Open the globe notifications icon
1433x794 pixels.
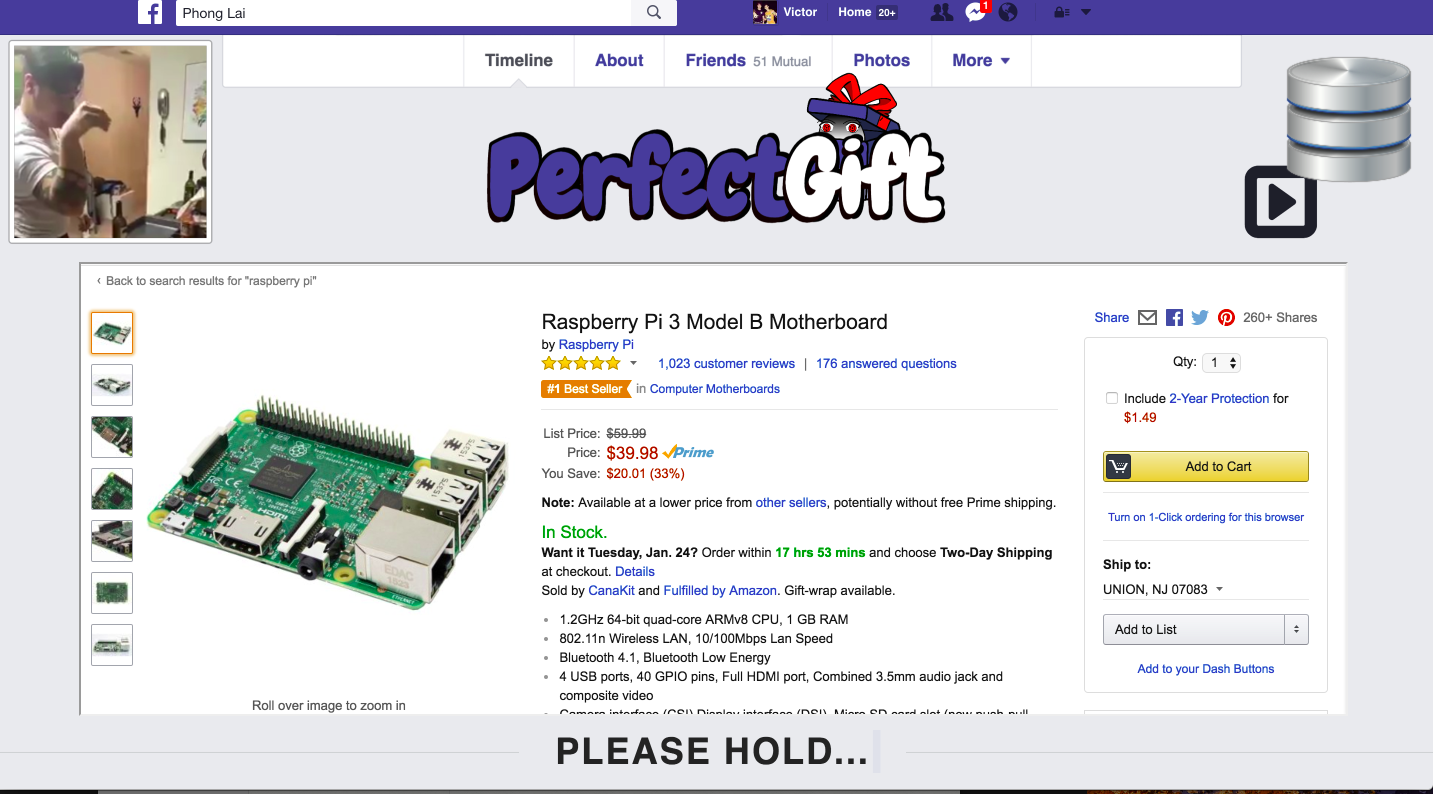pos(1008,12)
